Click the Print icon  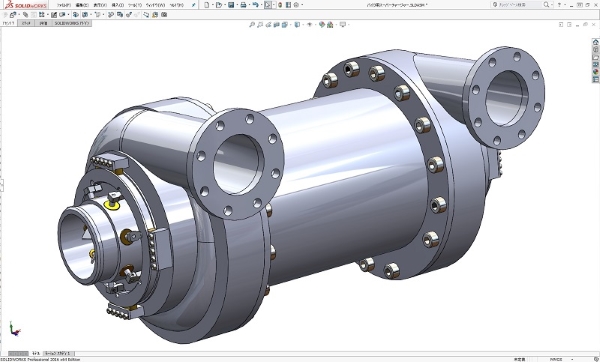tap(243, 5)
